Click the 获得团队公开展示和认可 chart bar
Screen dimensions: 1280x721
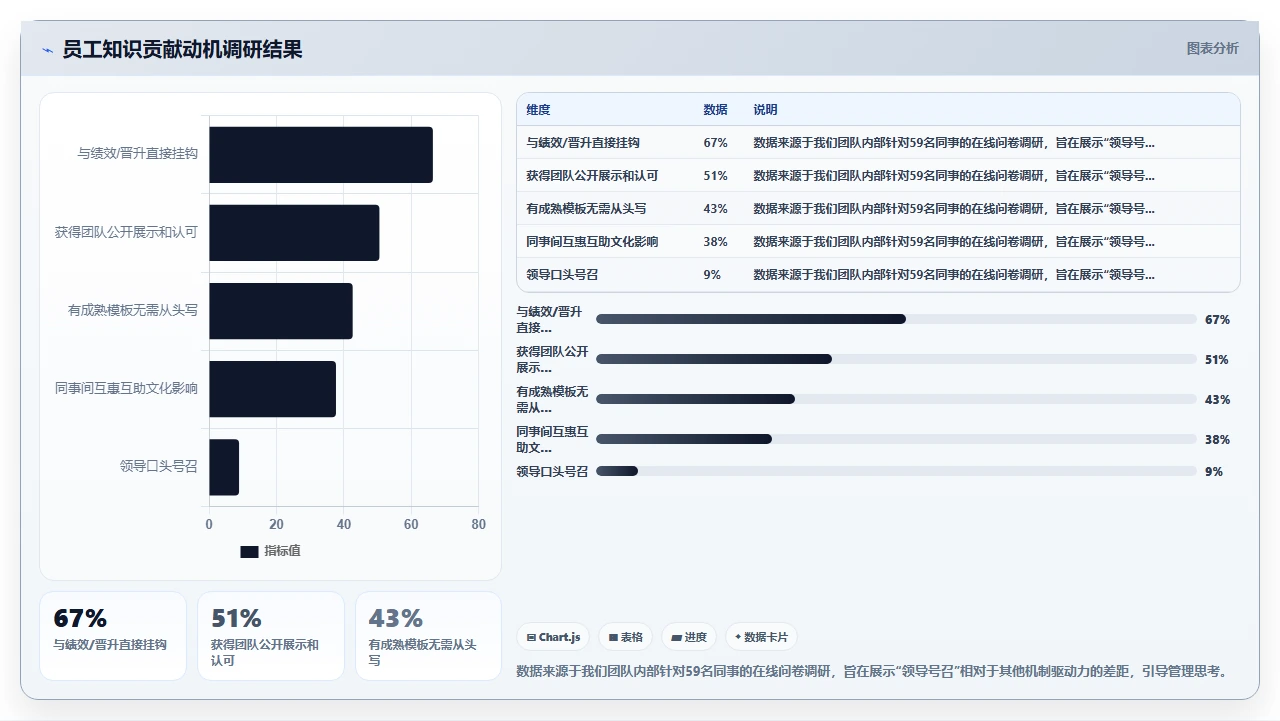(x=294, y=232)
